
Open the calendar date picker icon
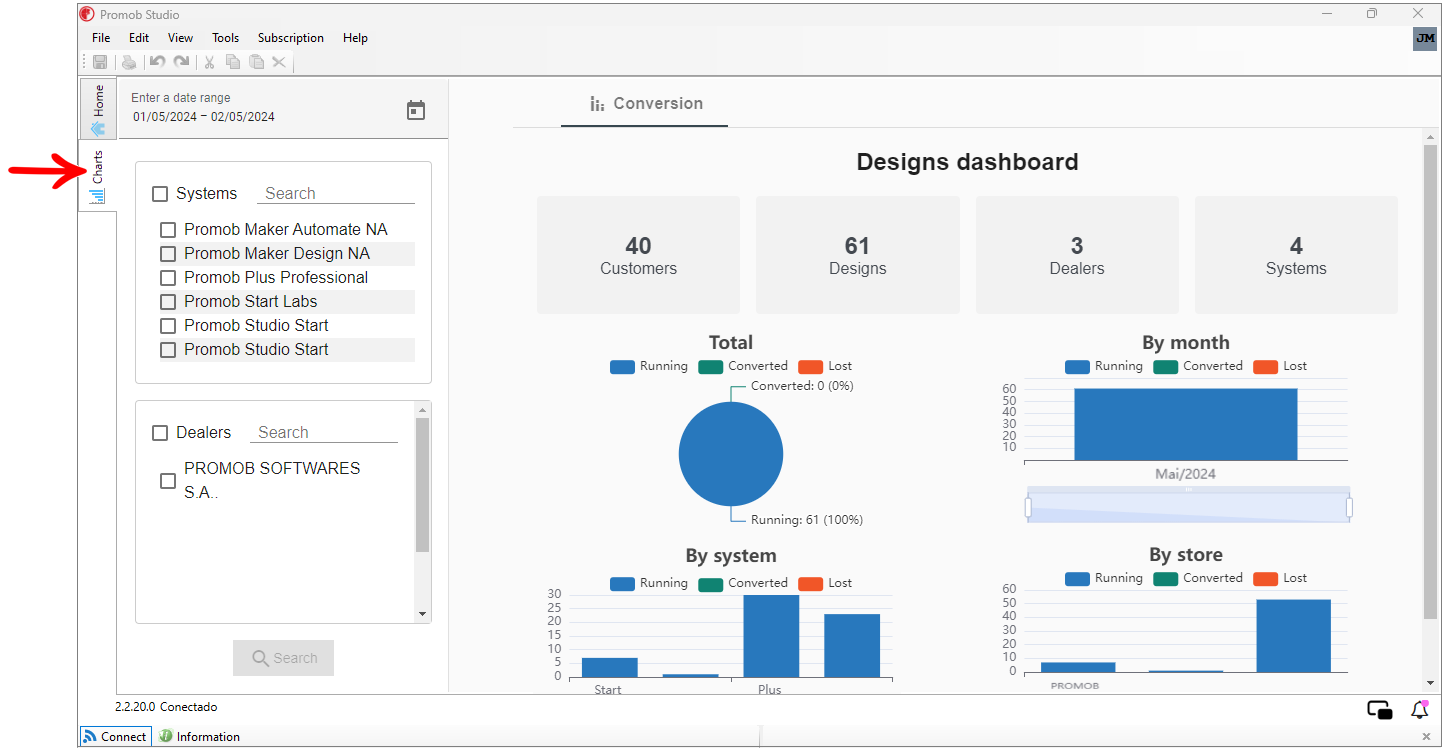pyautogui.click(x=416, y=110)
